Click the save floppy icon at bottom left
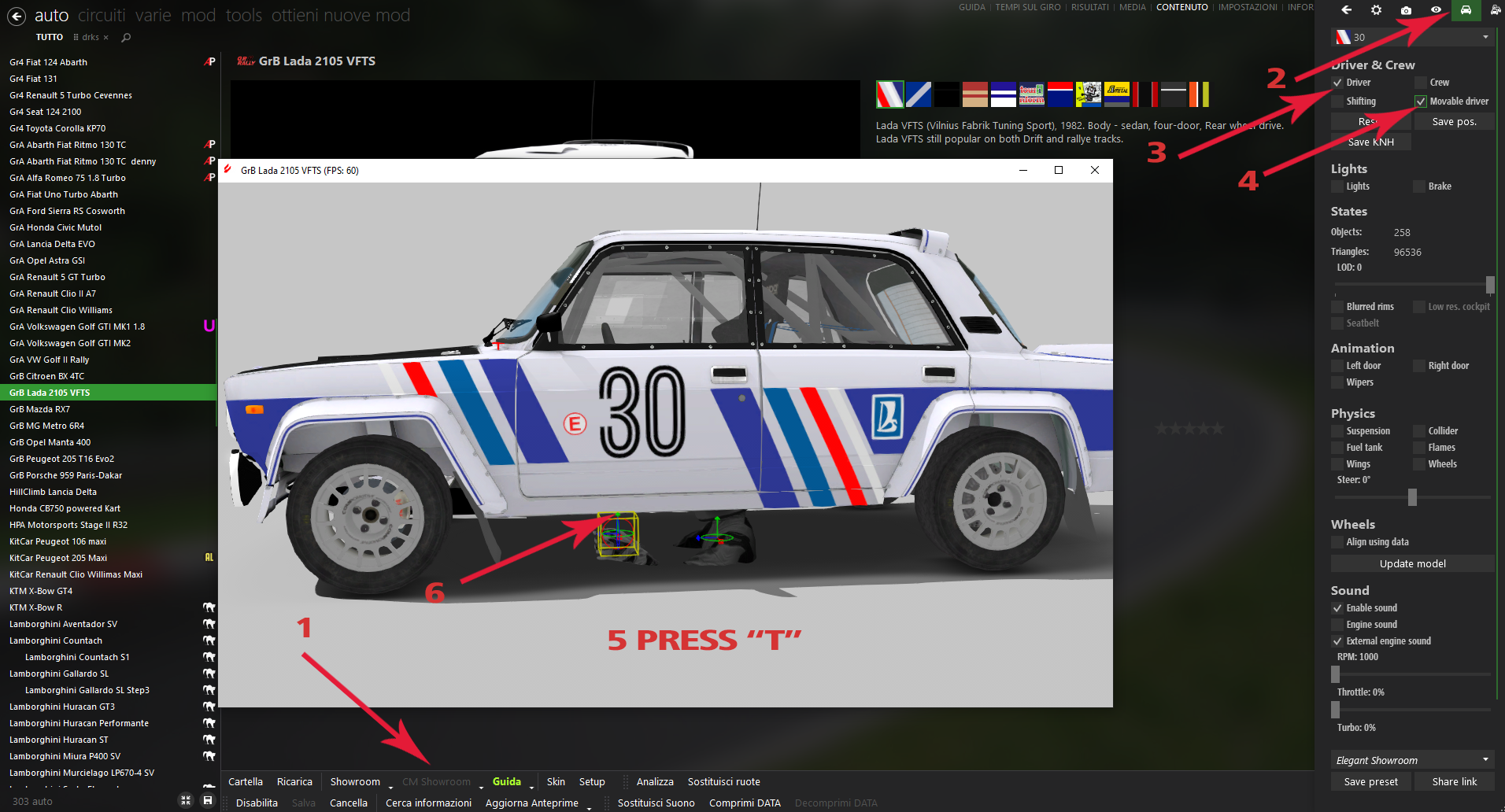Screen dimensions: 1505x812 tap(208, 800)
